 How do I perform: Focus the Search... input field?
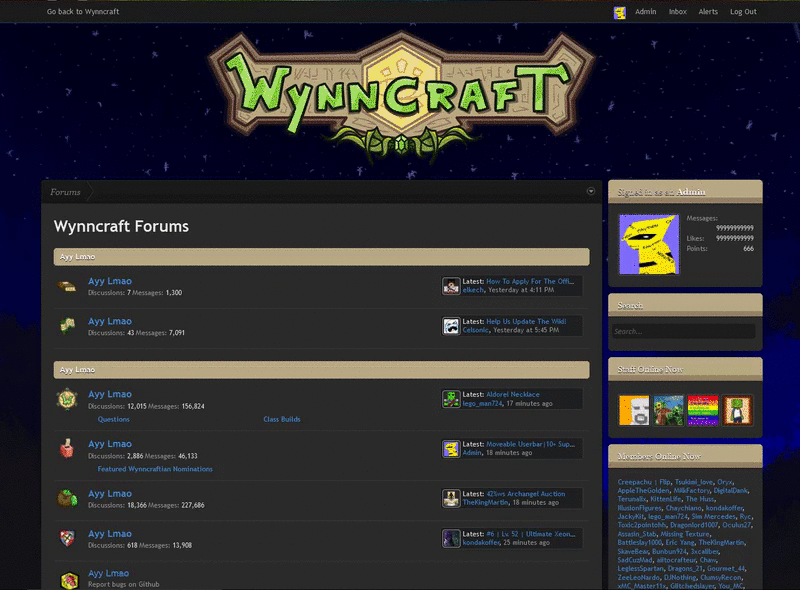coord(684,331)
